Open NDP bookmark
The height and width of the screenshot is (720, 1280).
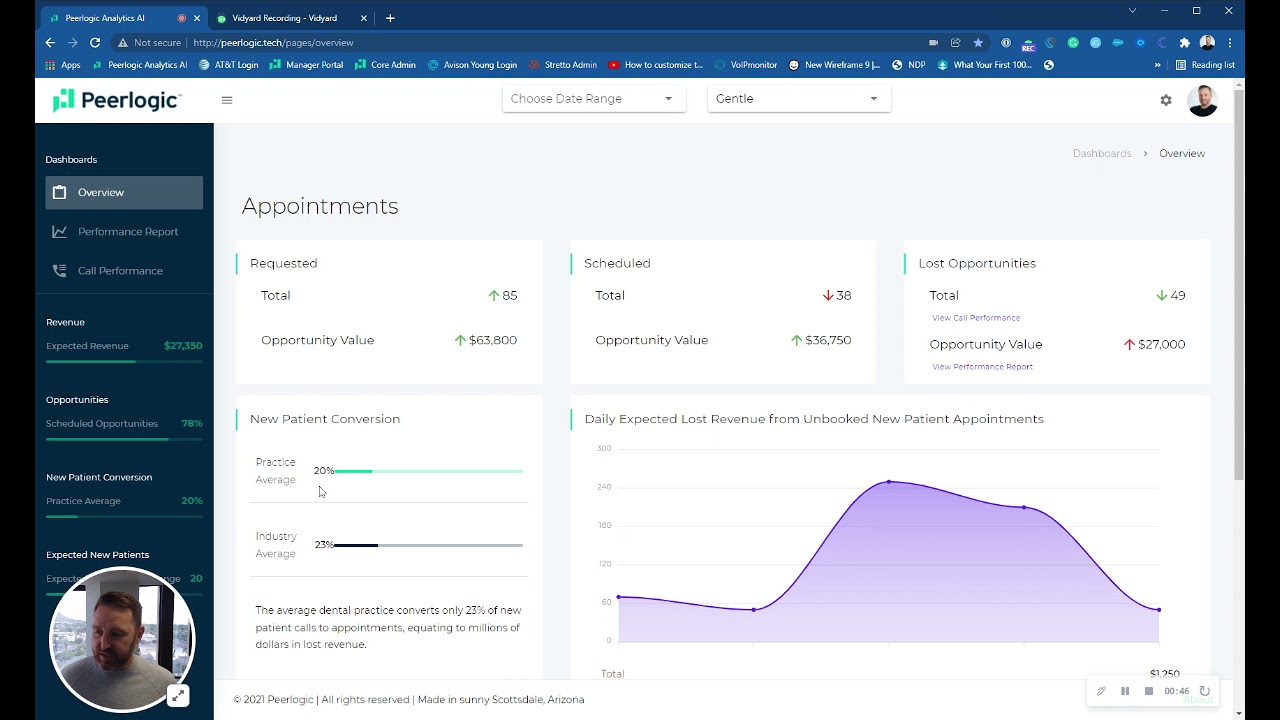click(x=908, y=65)
